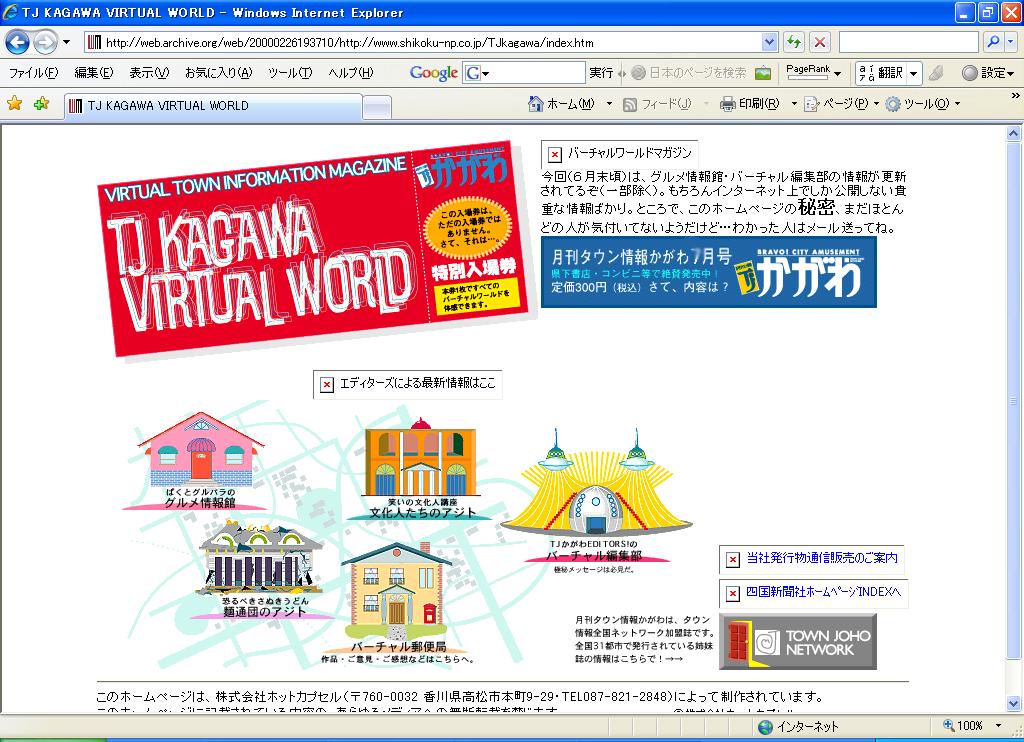Open the search provider dropdown arrow
The width and height of the screenshot is (1024, 742).
coord(1010,42)
